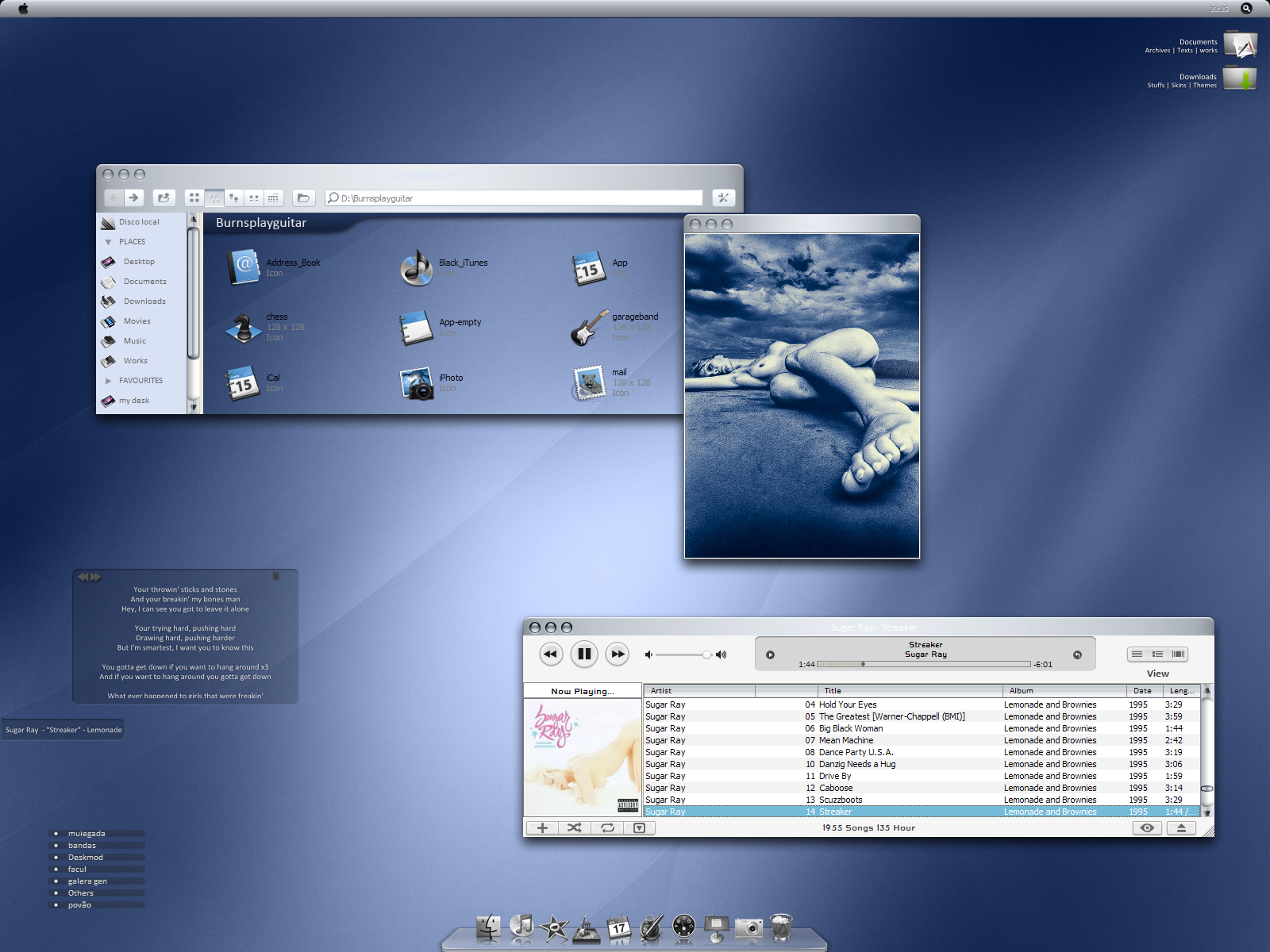Open the Downloads desktop folder icon

coord(1240,79)
